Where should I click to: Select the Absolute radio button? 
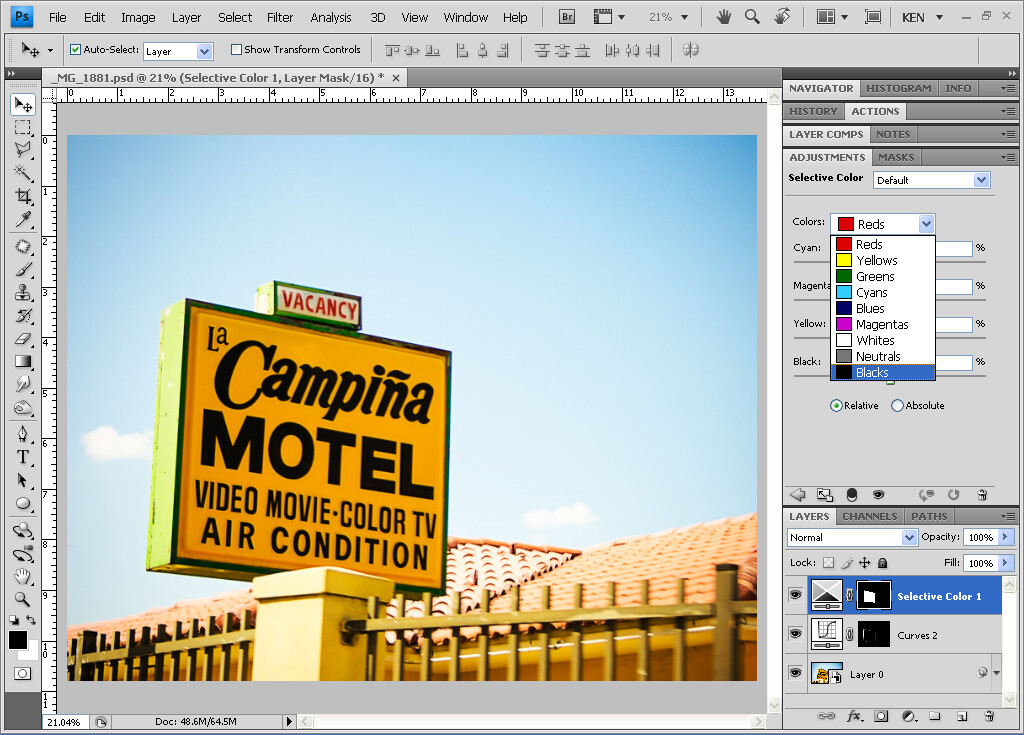pyautogui.click(x=897, y=406)
